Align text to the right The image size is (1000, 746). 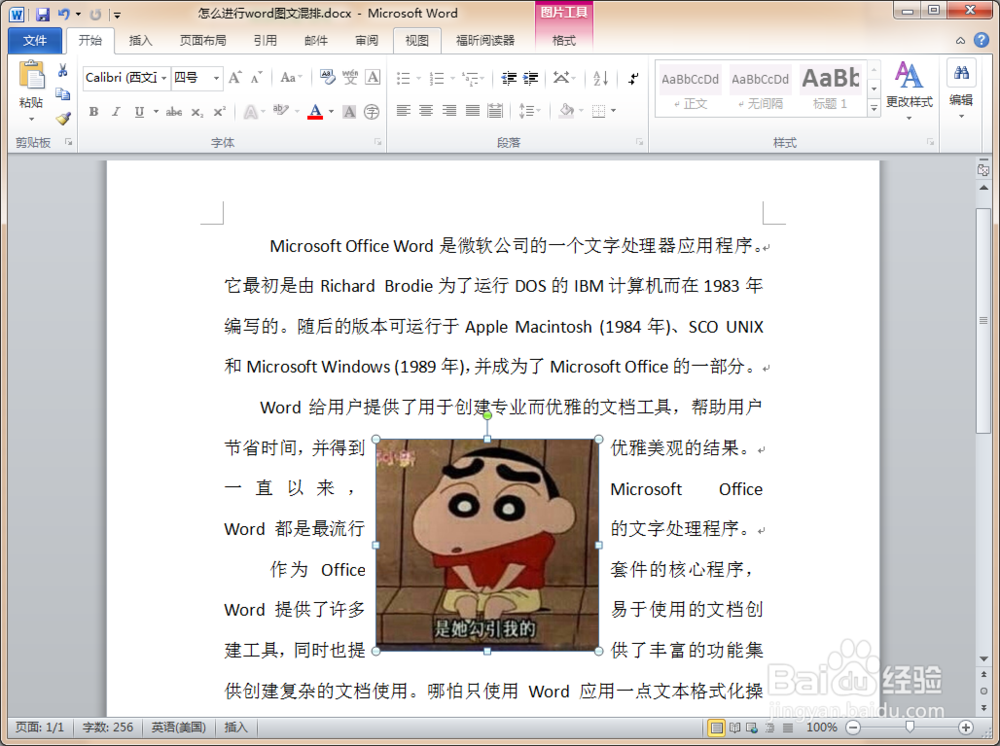click(449, 111)
